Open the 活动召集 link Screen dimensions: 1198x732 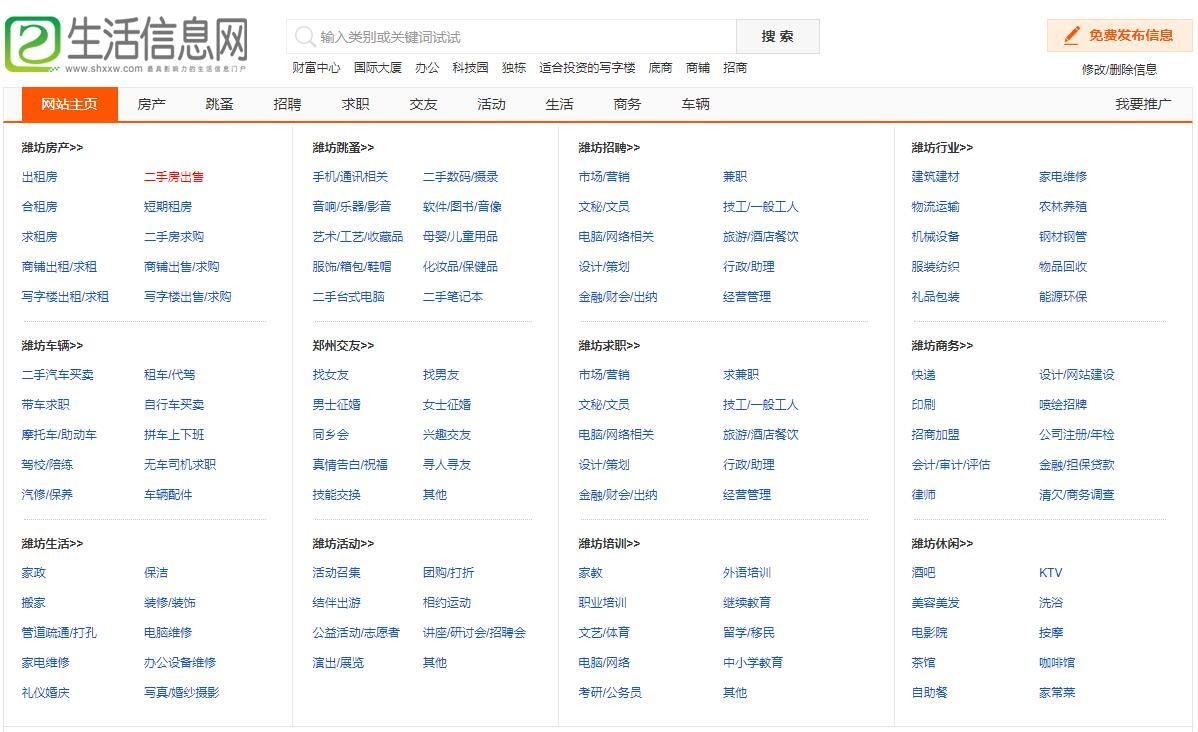tap(336, 572)
